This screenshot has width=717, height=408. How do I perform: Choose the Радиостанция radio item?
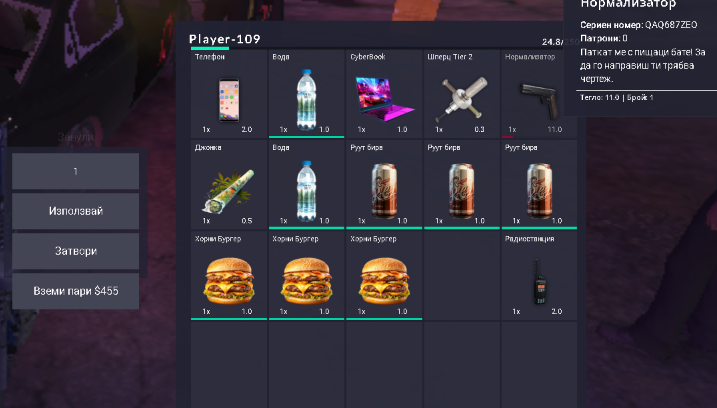tap(539, 276)
